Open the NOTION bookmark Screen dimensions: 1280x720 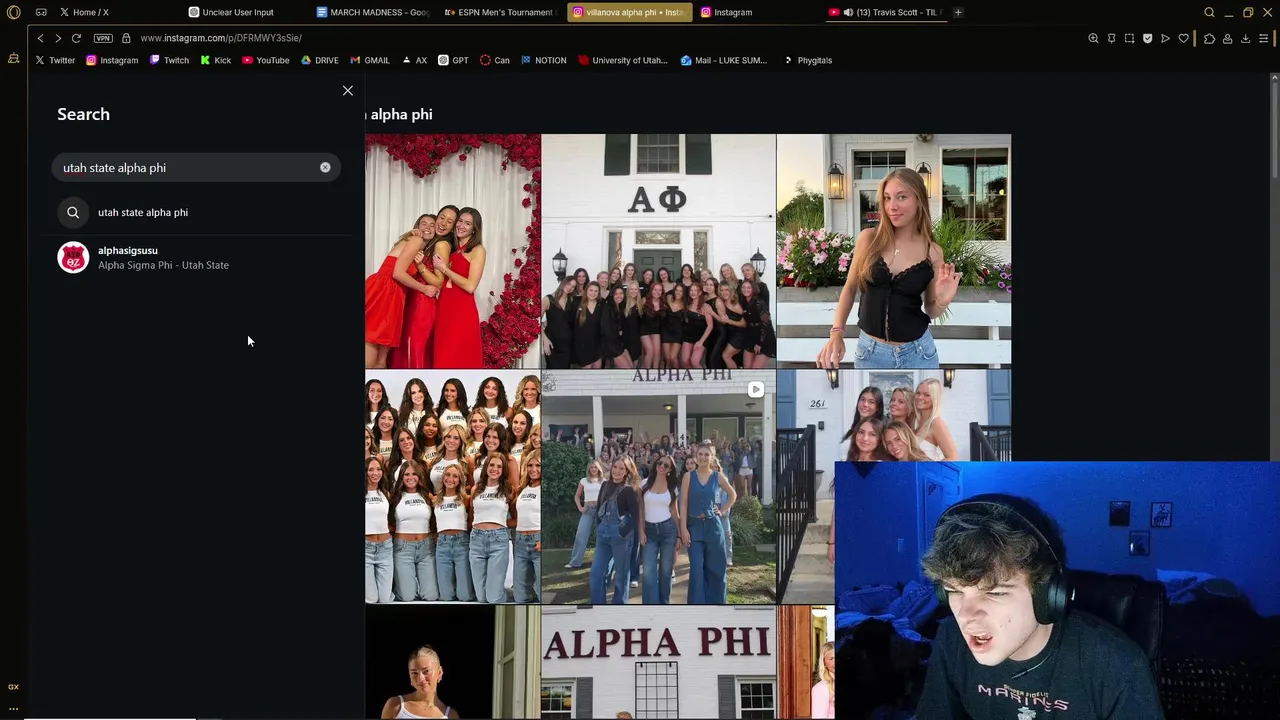point(543,60)
